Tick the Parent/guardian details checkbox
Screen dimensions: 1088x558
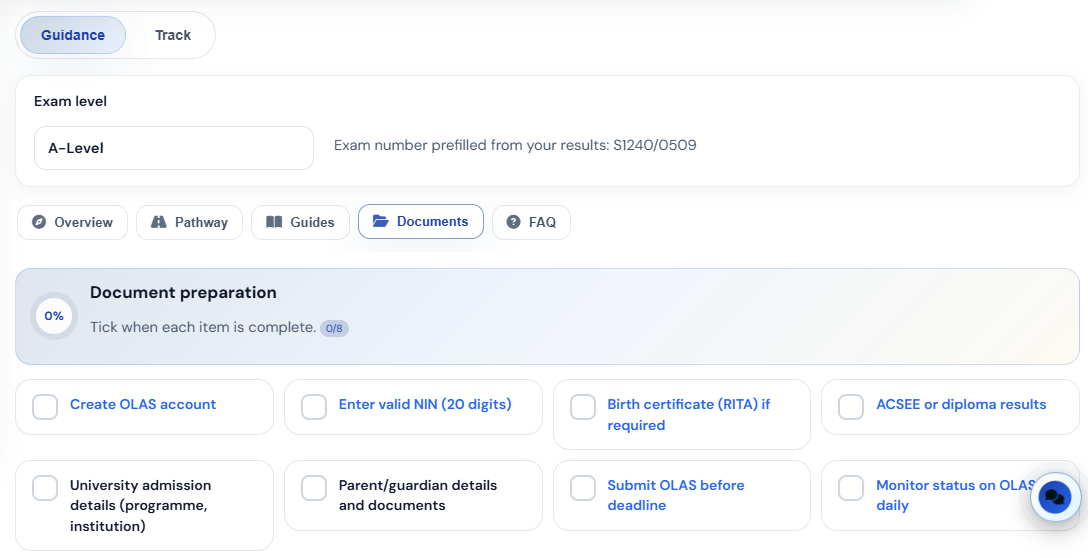[314, 488]
